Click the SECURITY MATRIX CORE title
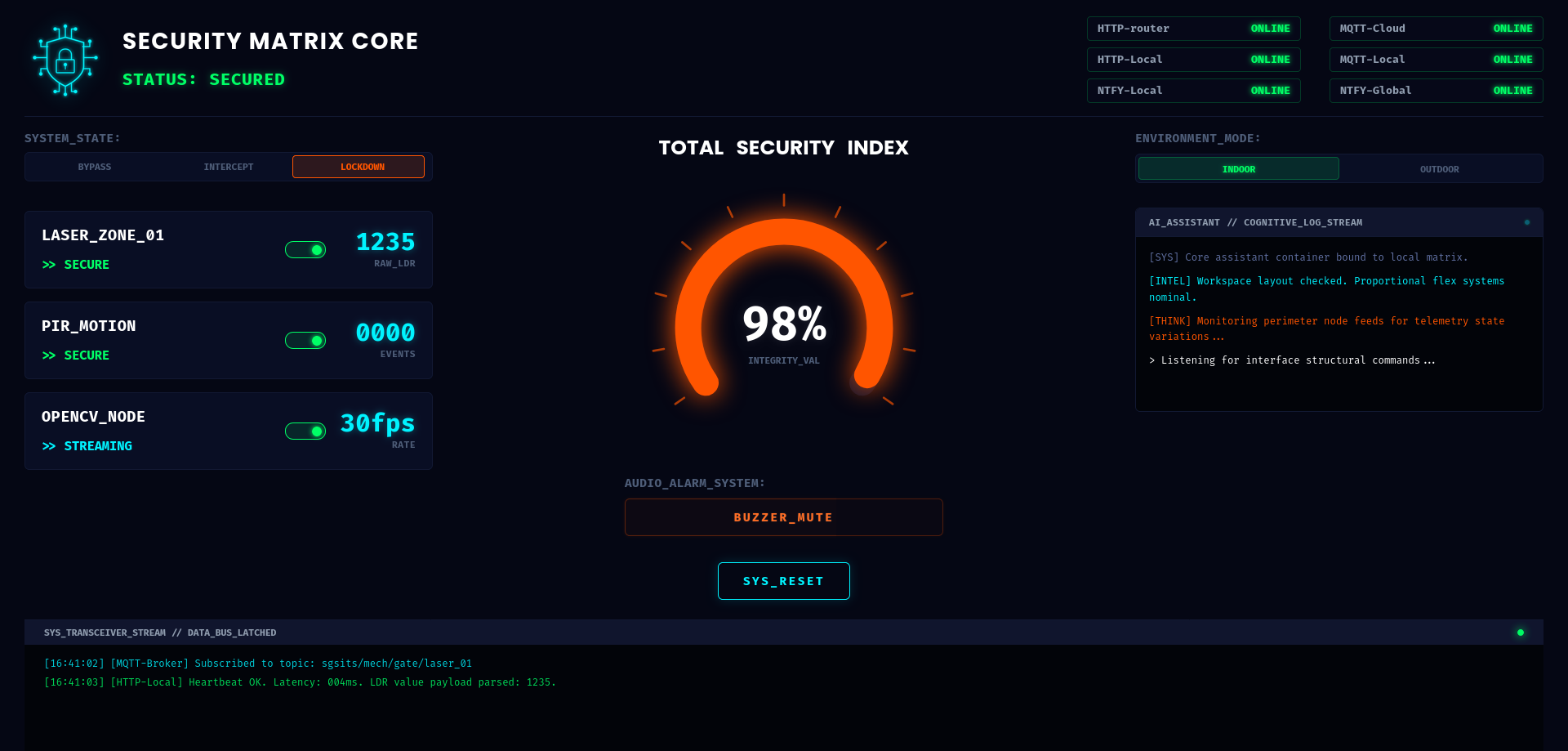Image resolution: width=1568 pixels, height=751 pixels. coord(270,41)
